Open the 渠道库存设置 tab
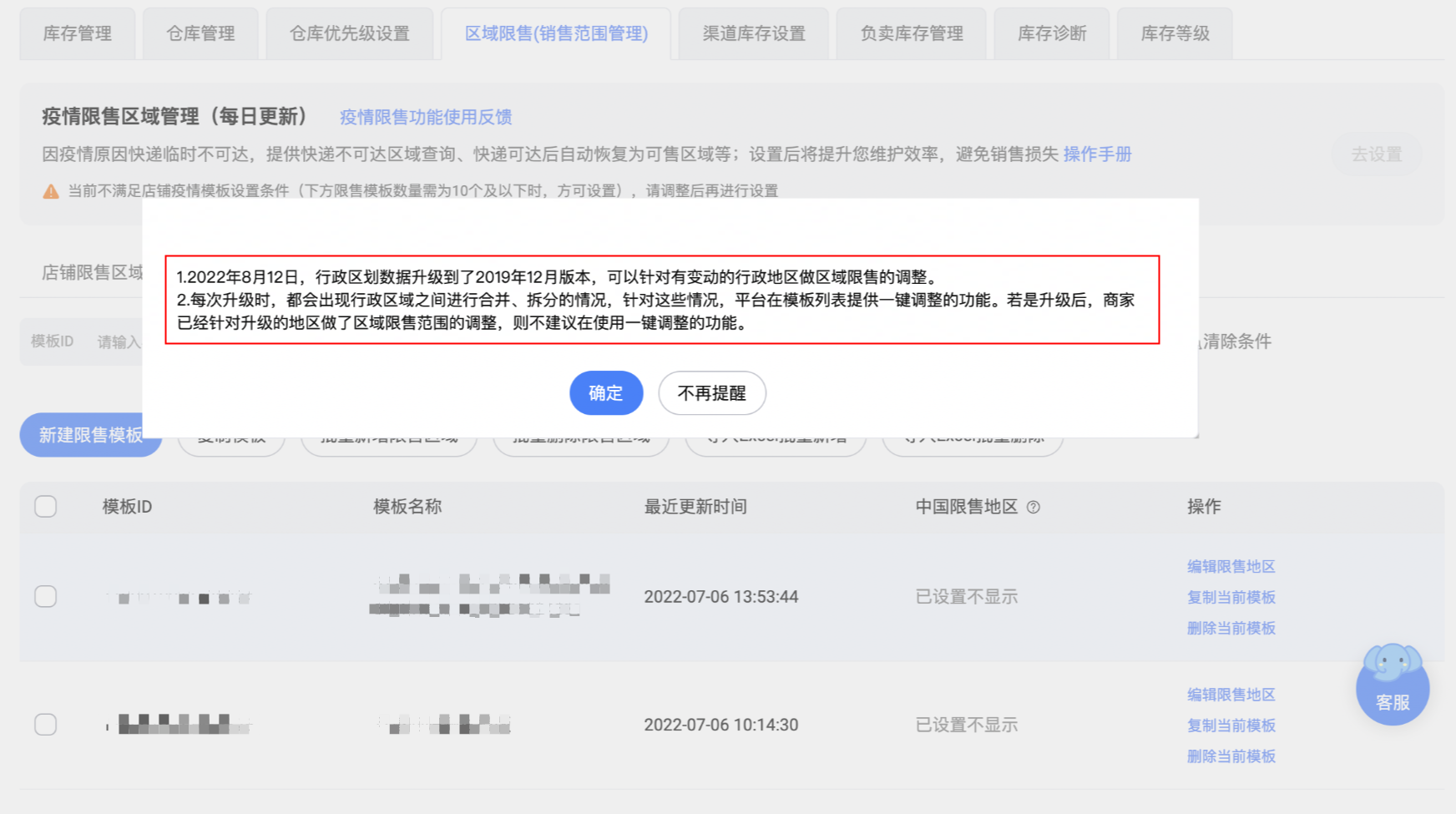Viewport: 1456px width, 814px height. point(754,33)
